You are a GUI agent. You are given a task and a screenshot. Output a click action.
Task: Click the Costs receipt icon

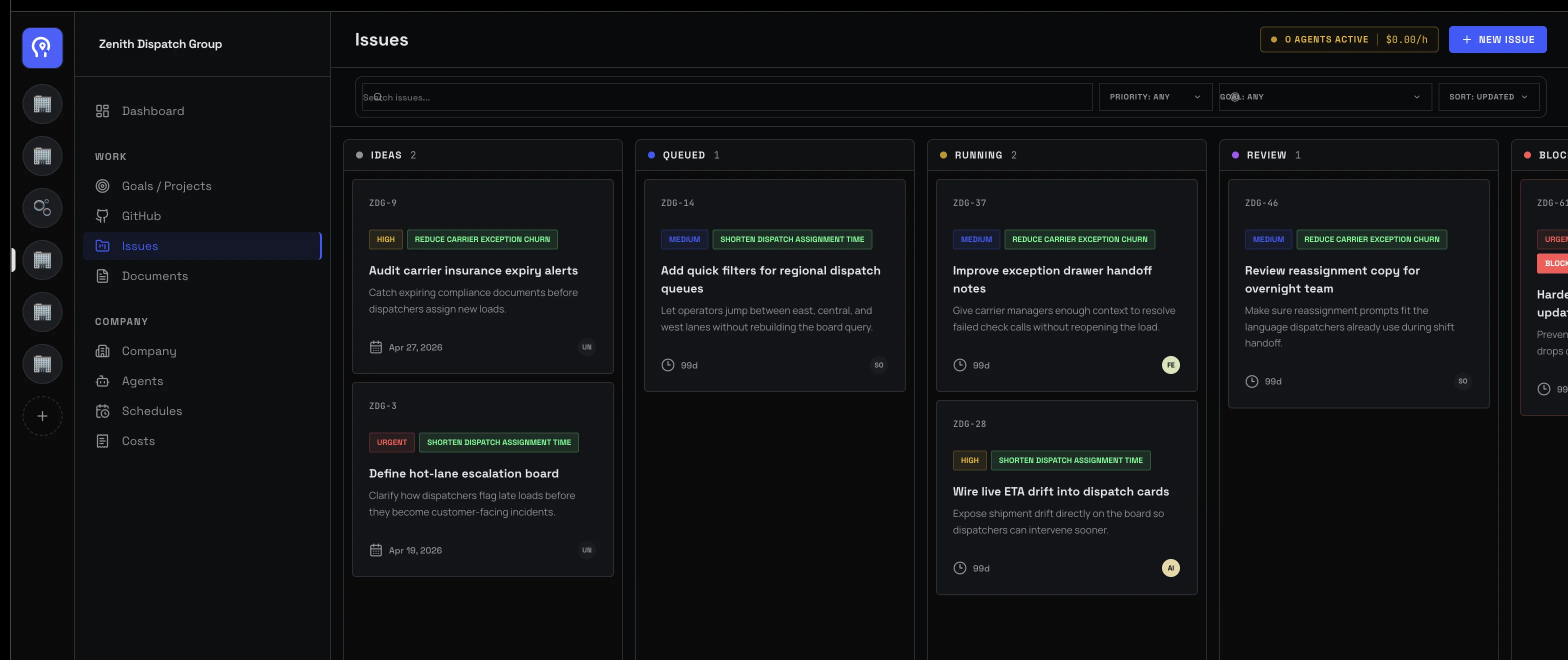coord(102,441)
